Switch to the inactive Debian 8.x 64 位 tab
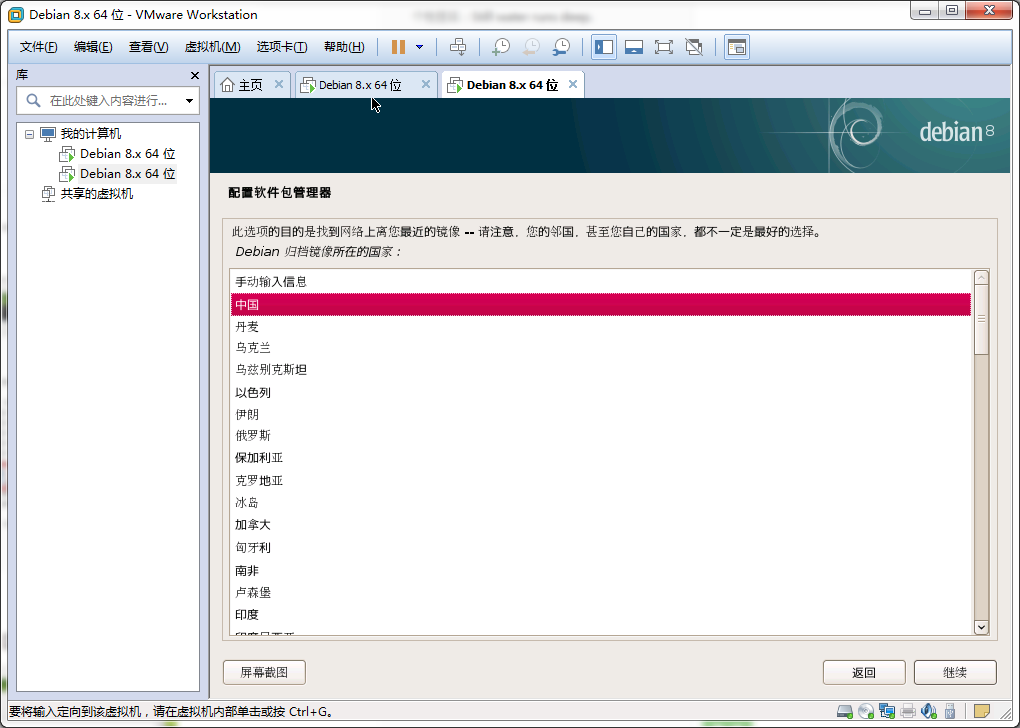The width and height of the screenshot is (1020, 728). [x=360, y=85]
